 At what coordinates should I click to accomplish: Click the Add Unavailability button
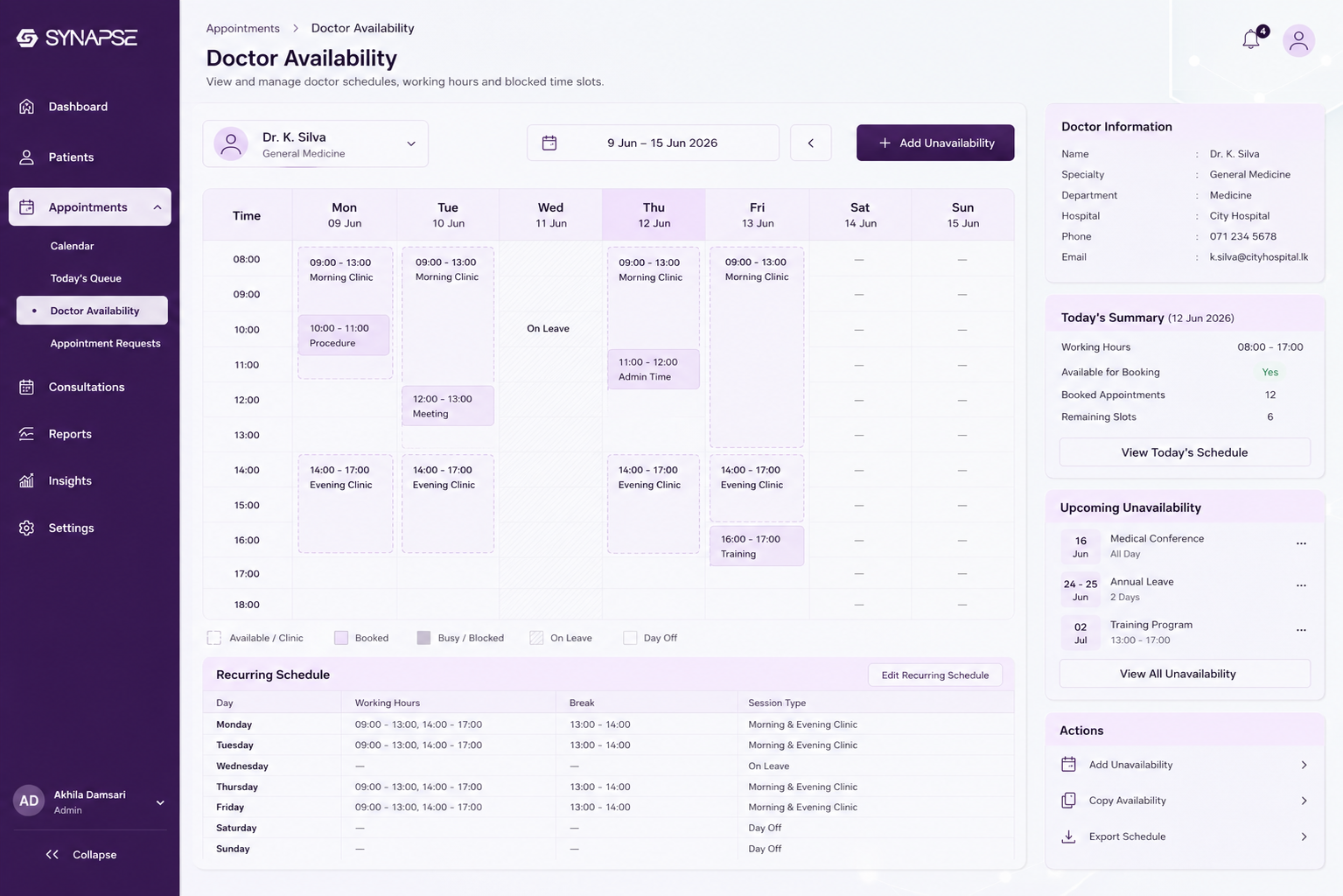pyautogui.click(x=935, y=143)
